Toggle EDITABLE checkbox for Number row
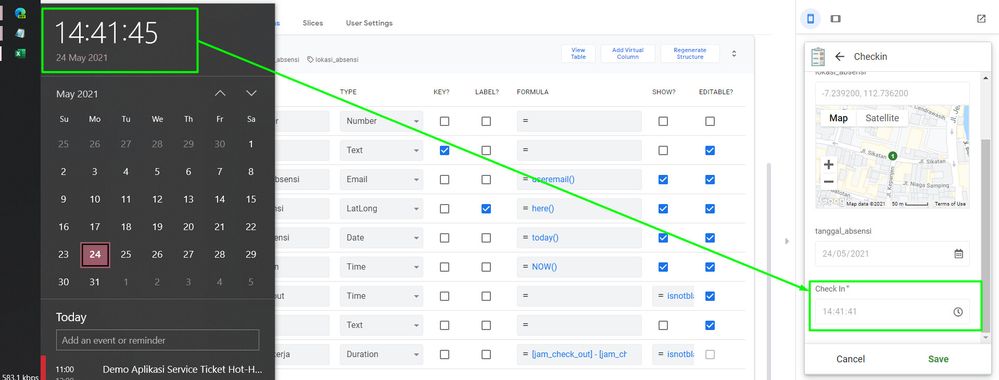 click(x=710, y=121)
